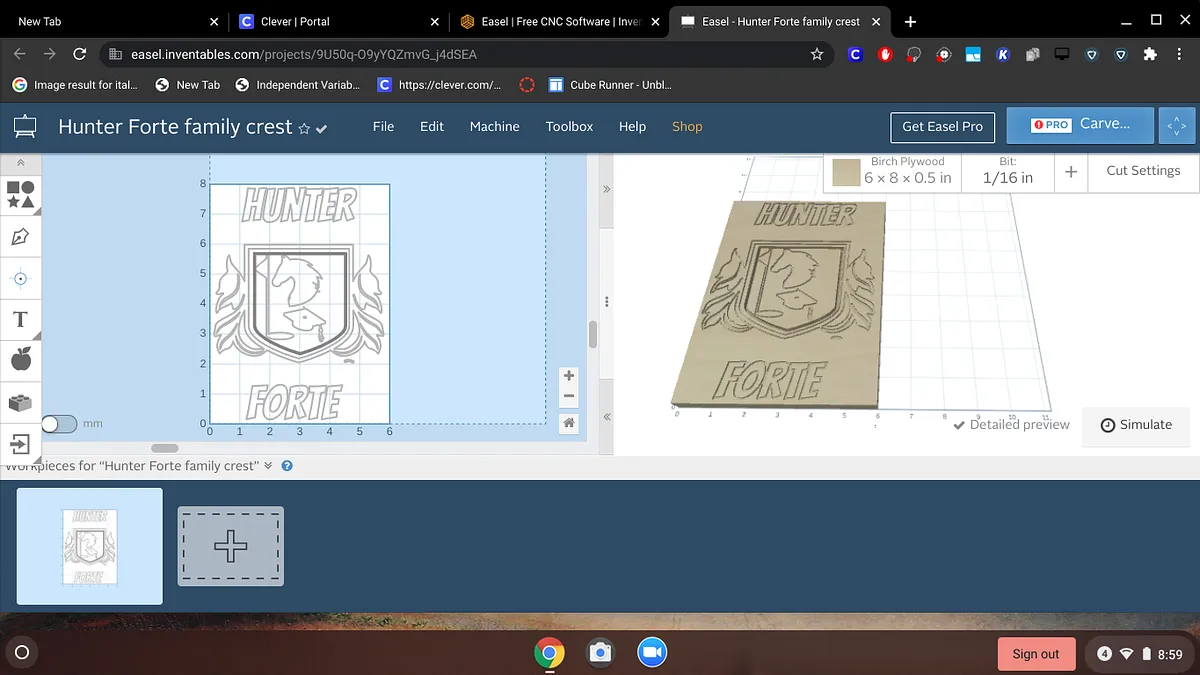Collapse the left tool sidebar

click(x=21, y=162)
